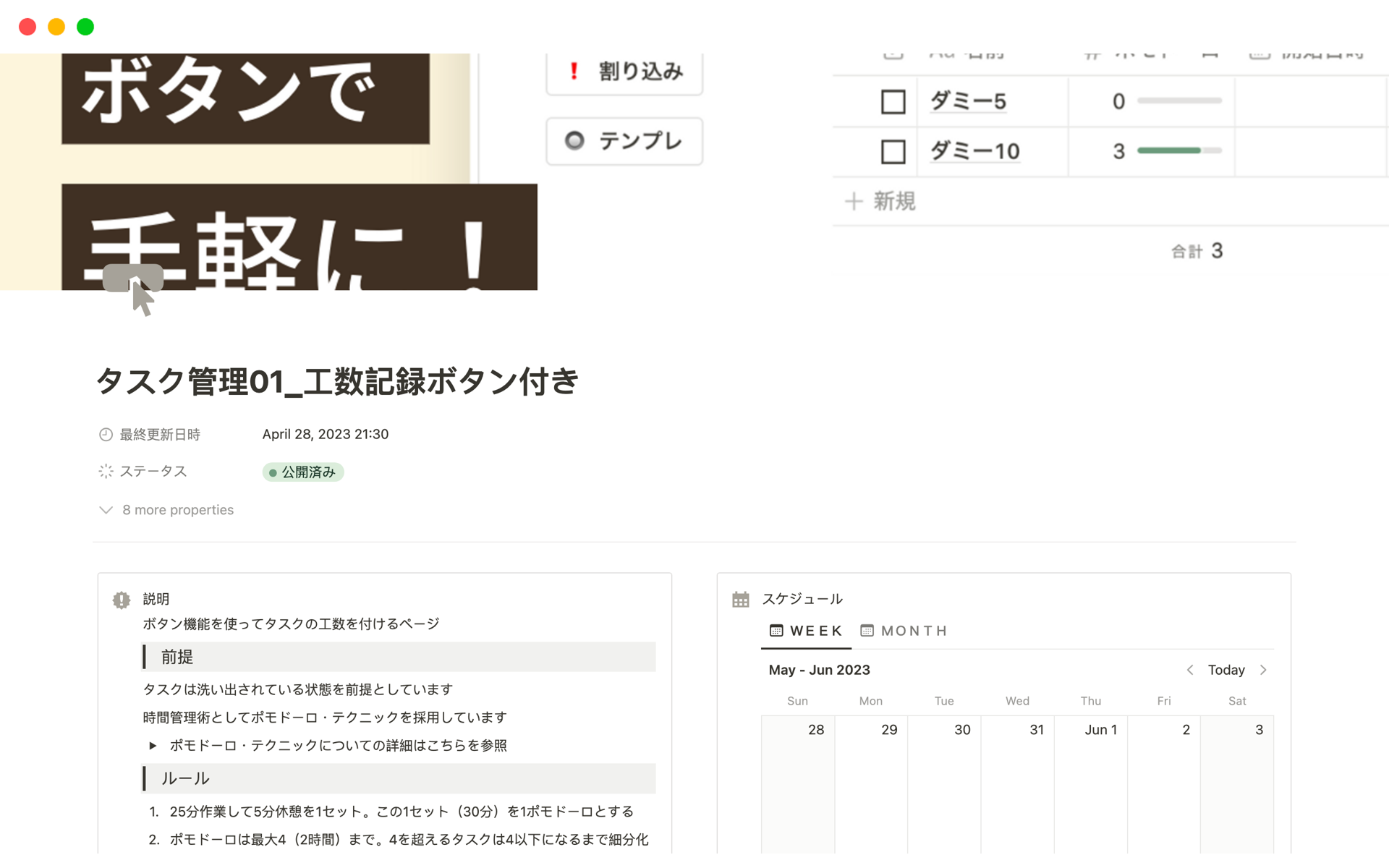Check the ダミー10 checkbox
Screen dimensions: 1389x868
[893, 152]
